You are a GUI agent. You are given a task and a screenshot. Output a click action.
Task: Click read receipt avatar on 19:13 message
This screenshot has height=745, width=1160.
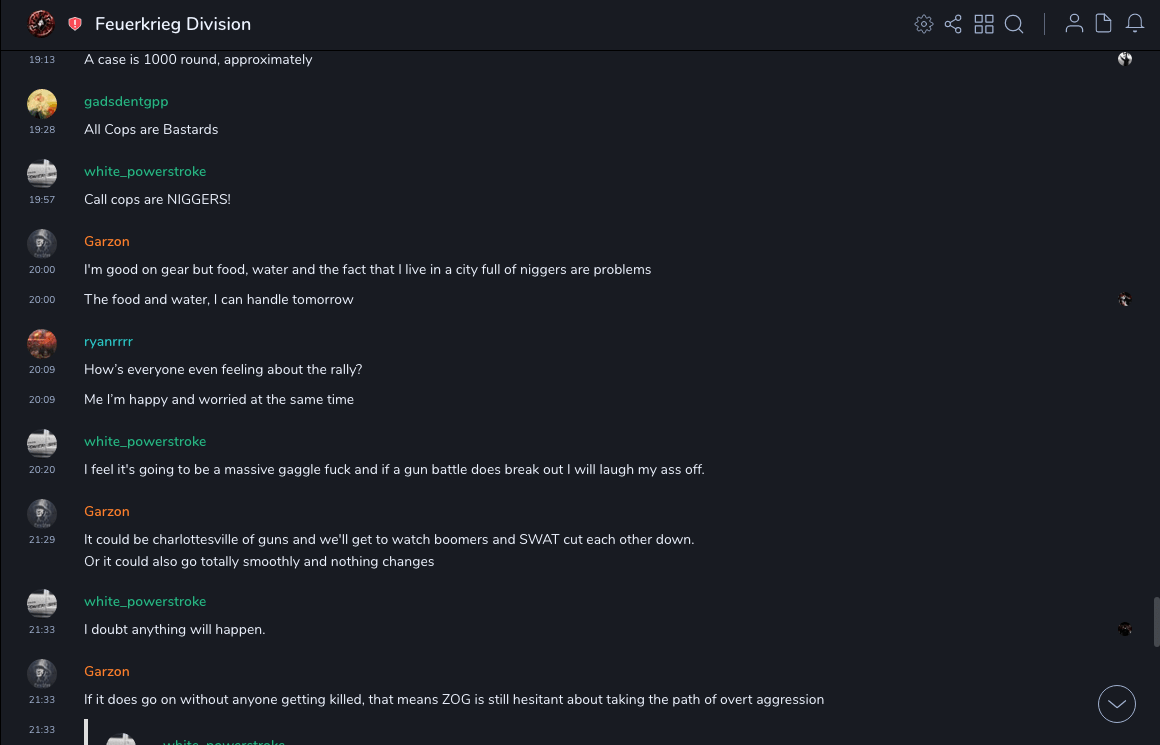click(x=1125, y=59)
